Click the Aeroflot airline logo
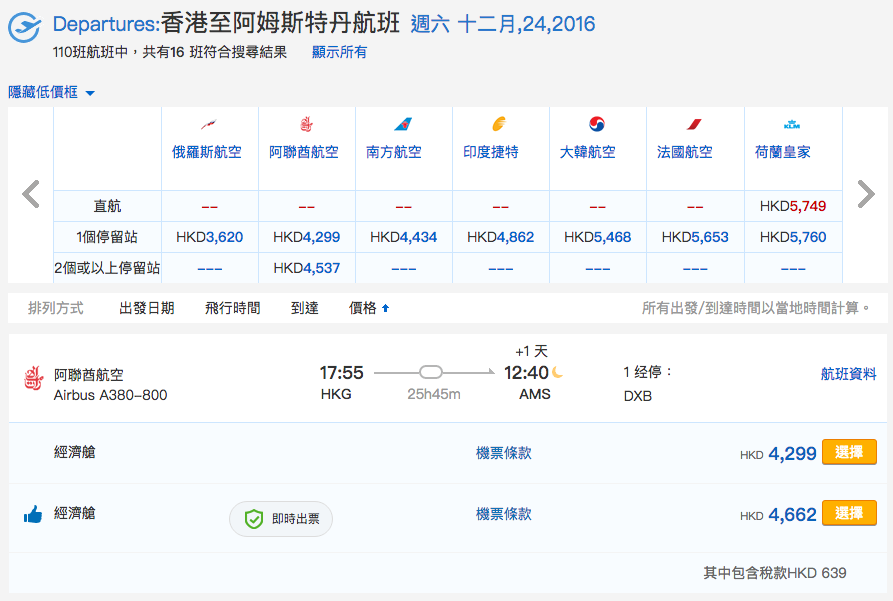 208,124
